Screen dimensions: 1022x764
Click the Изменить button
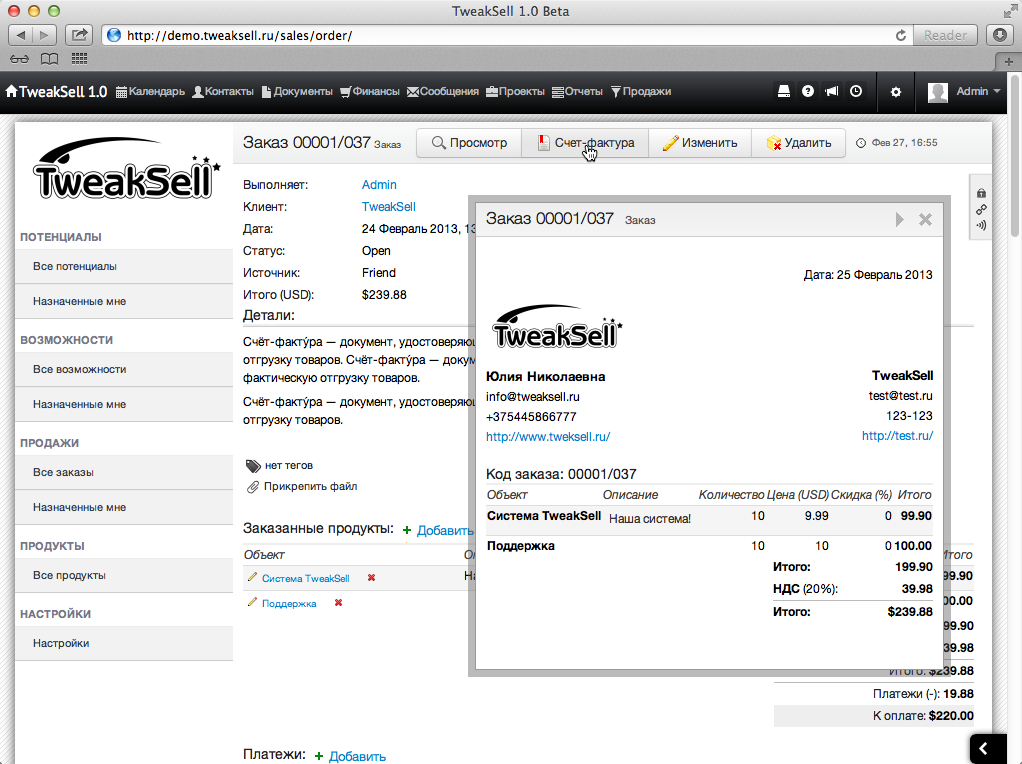click(700, 143)
